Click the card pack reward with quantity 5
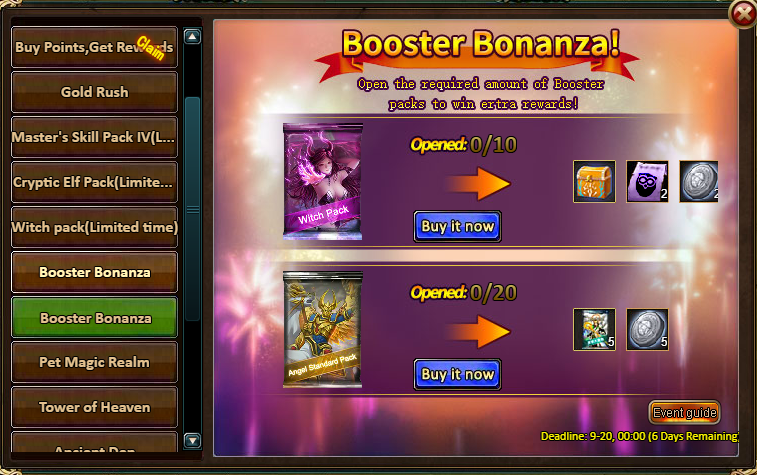Image resolution: width=757 pixels, height=475 pixels. (x=594, y=329)
